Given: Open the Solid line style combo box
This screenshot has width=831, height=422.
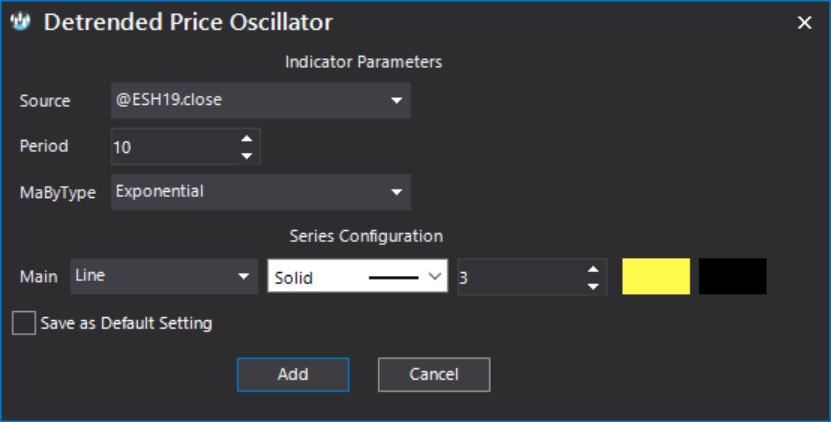Looking at the screenshot, I should point(357,276).
